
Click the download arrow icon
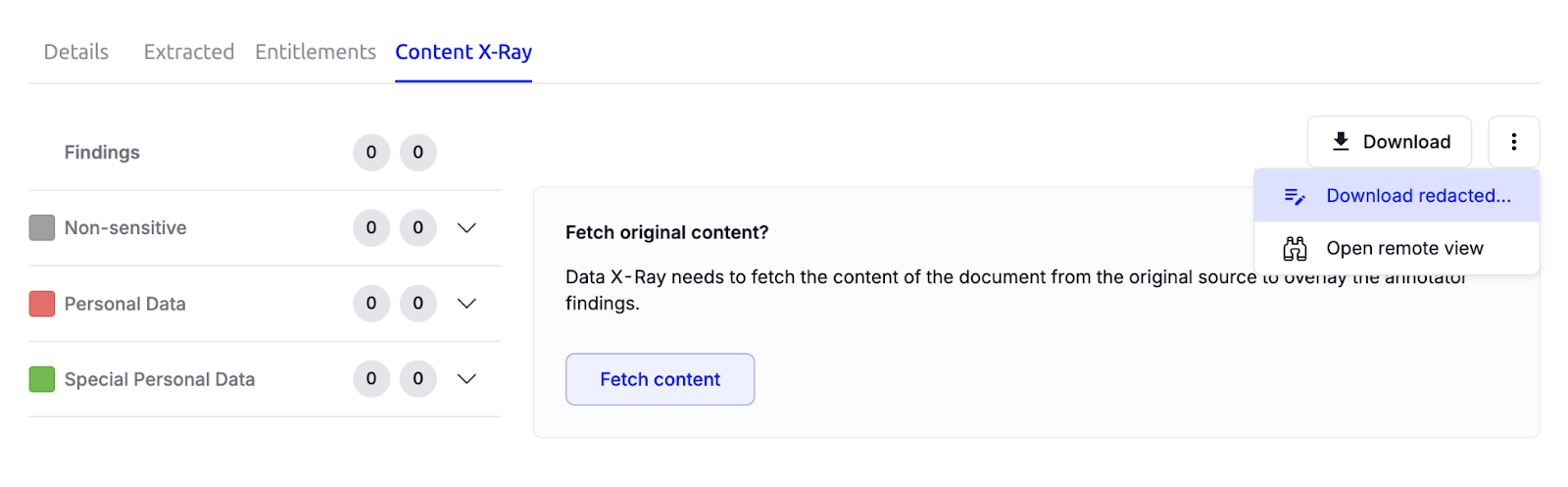(1341, 141)
